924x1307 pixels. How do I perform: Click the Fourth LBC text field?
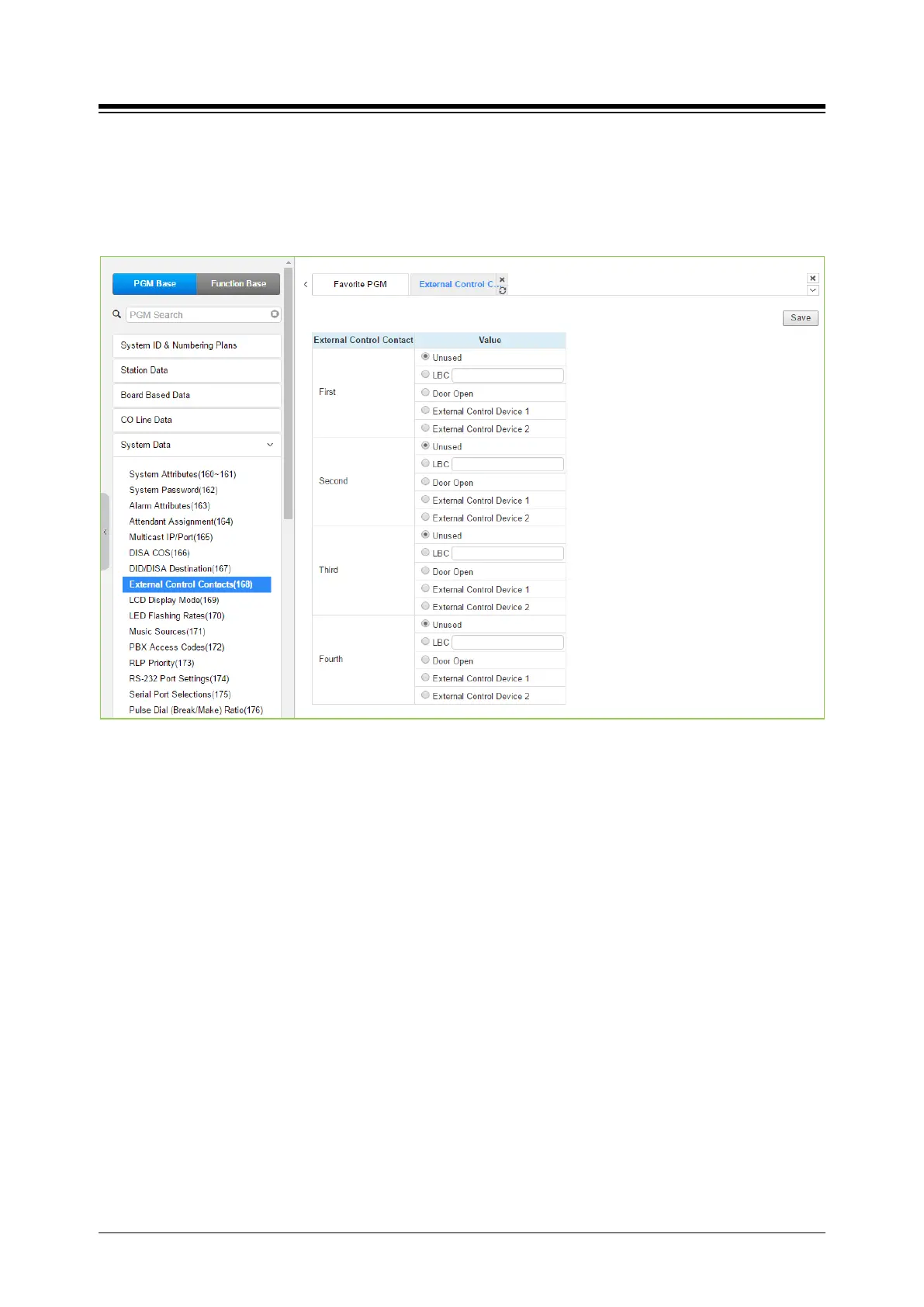click(507, 642)
